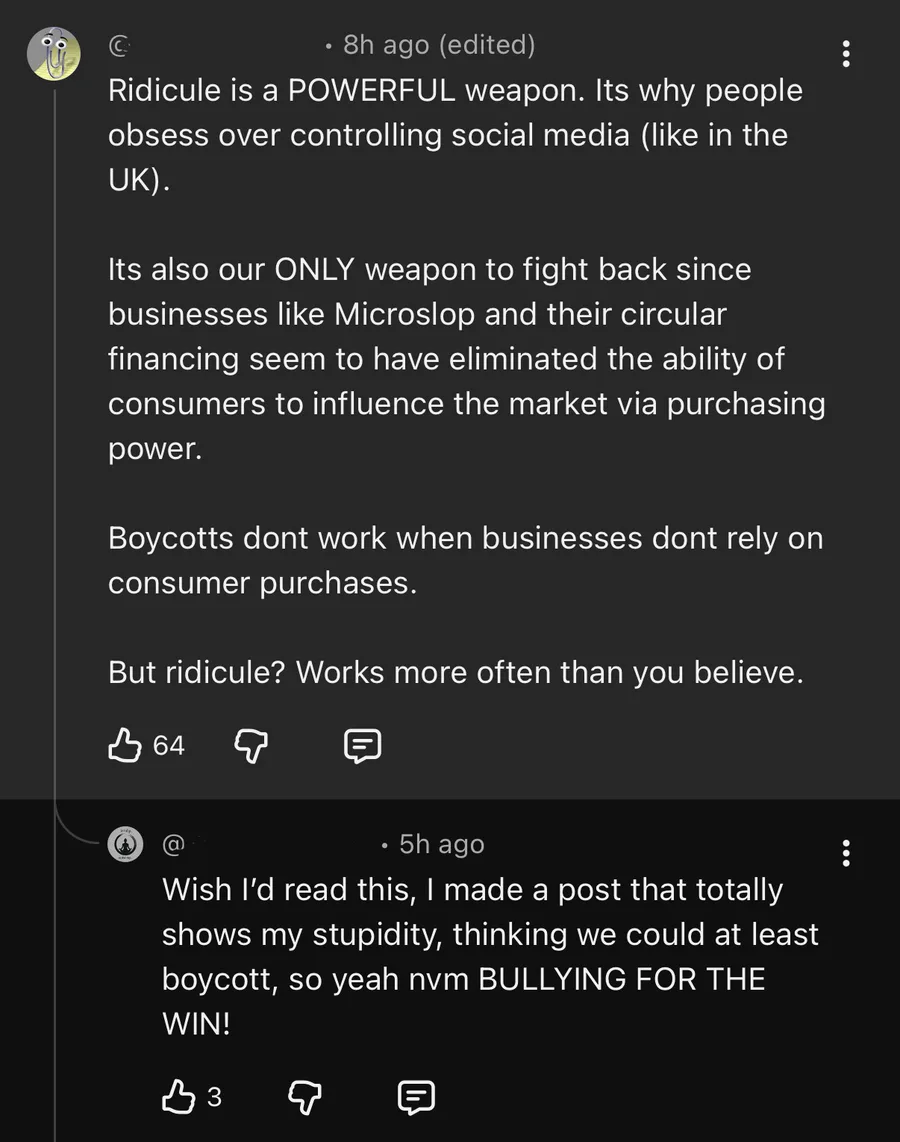Reply to the 5h ago comment
This screenshot has width=900, height=1142.
pyautogui.click(x=416, y=1098)
